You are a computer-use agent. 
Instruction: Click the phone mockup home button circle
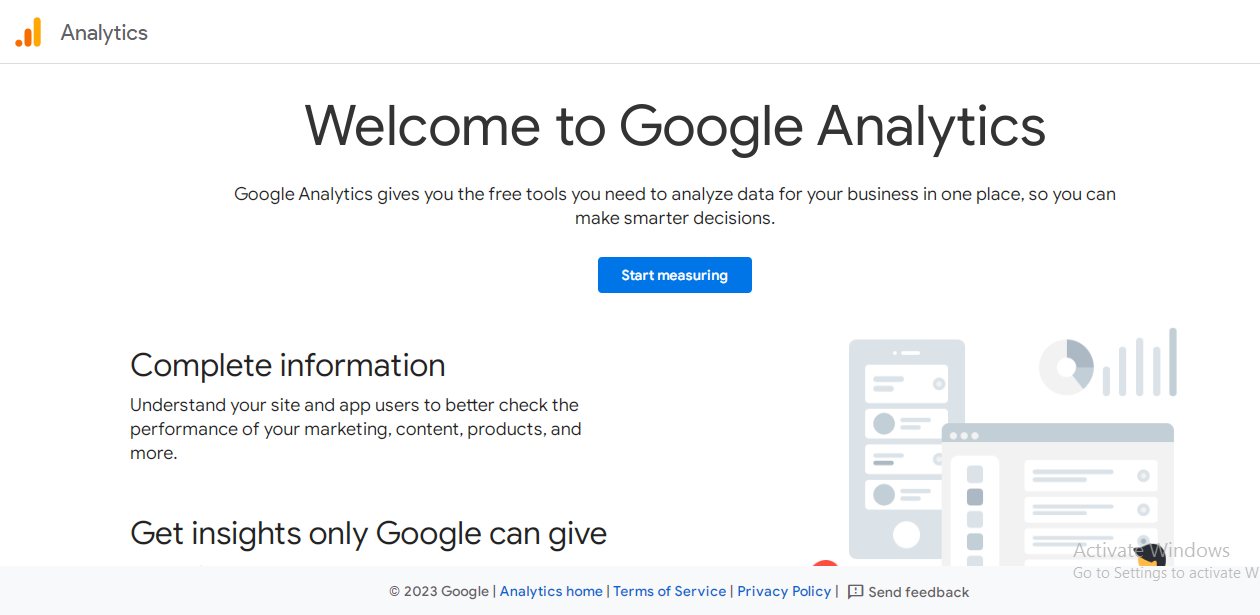point(906,534)
